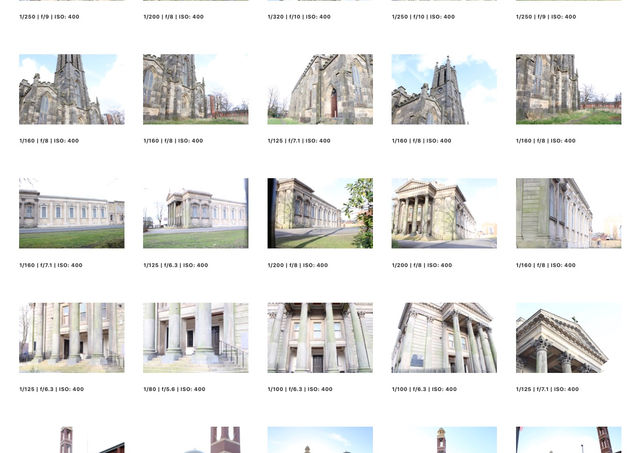
Task: View distant portico building photo across grass
Action: pos(196,213)
